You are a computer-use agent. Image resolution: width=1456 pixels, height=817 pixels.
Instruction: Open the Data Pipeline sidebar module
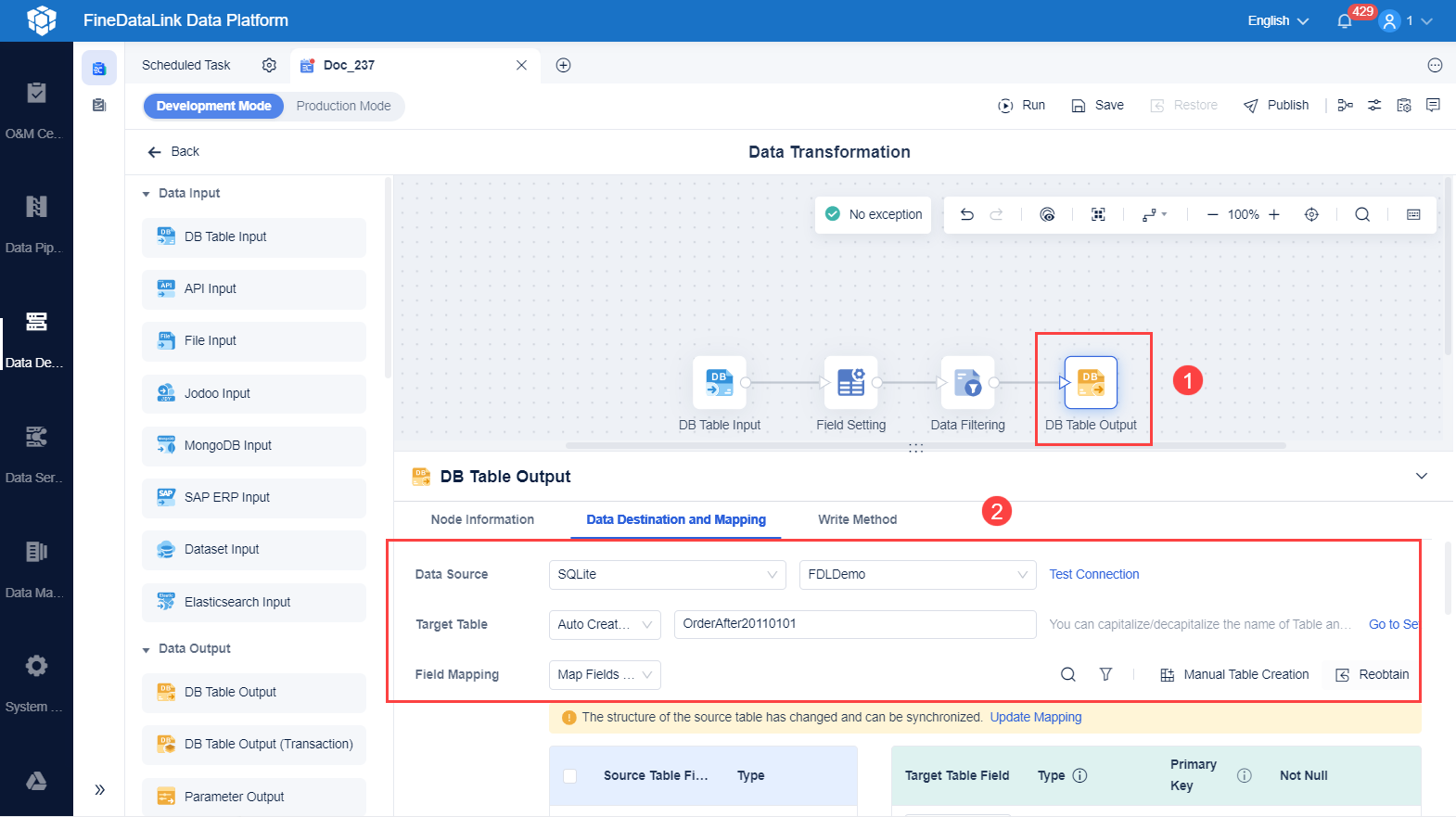(36, 223)
